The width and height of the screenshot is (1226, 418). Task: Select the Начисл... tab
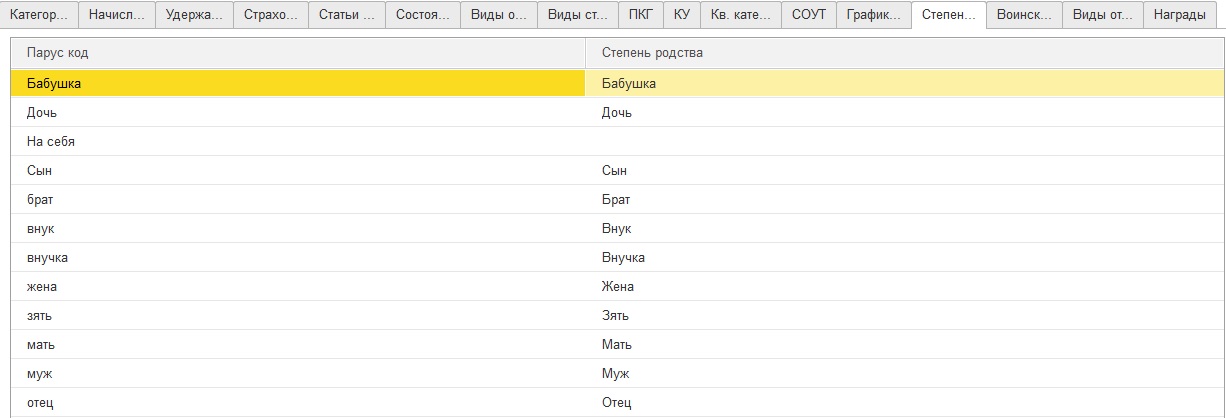tap(116, 15)
